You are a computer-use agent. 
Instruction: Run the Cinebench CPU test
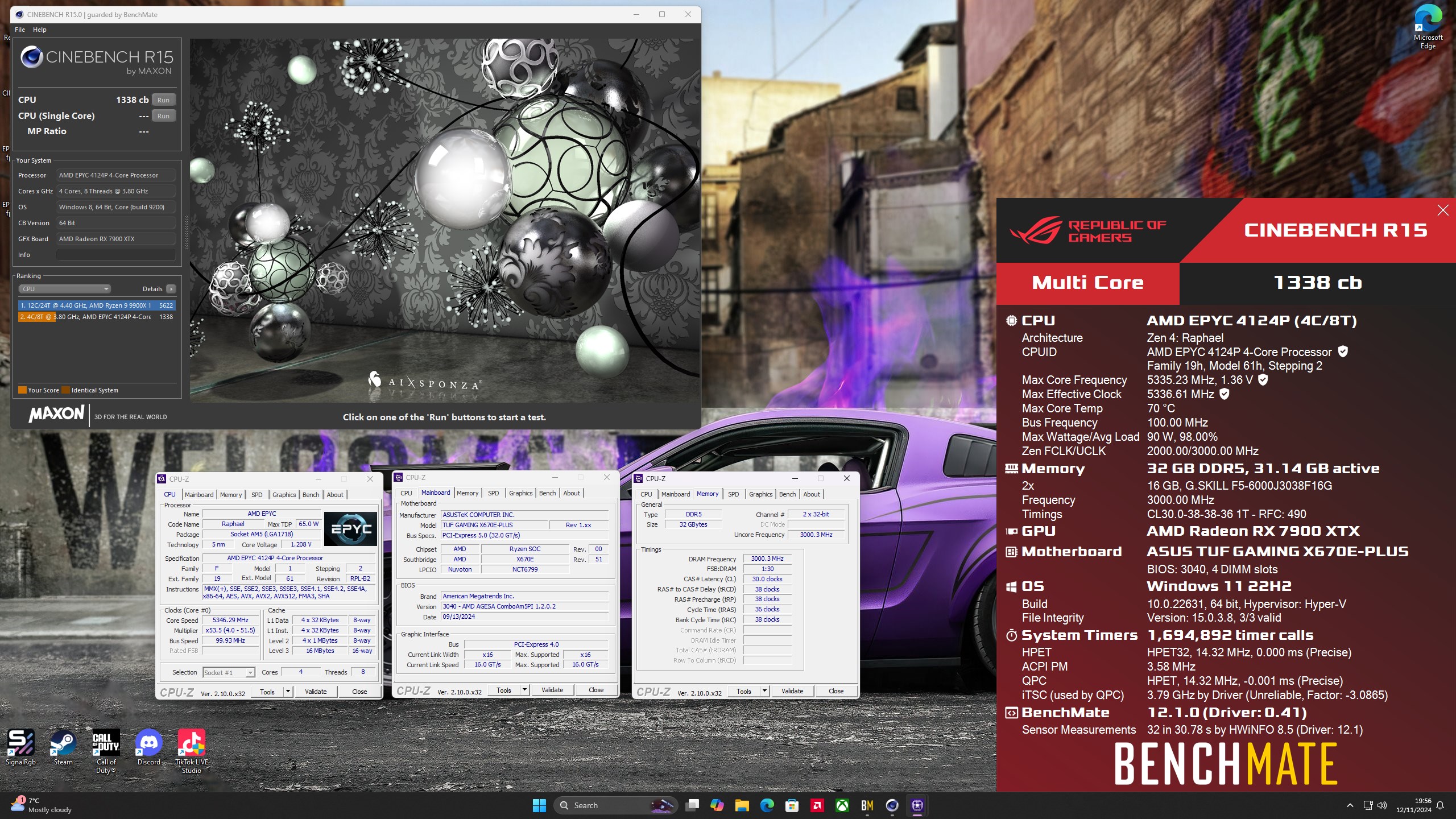(x=163, y=100)
